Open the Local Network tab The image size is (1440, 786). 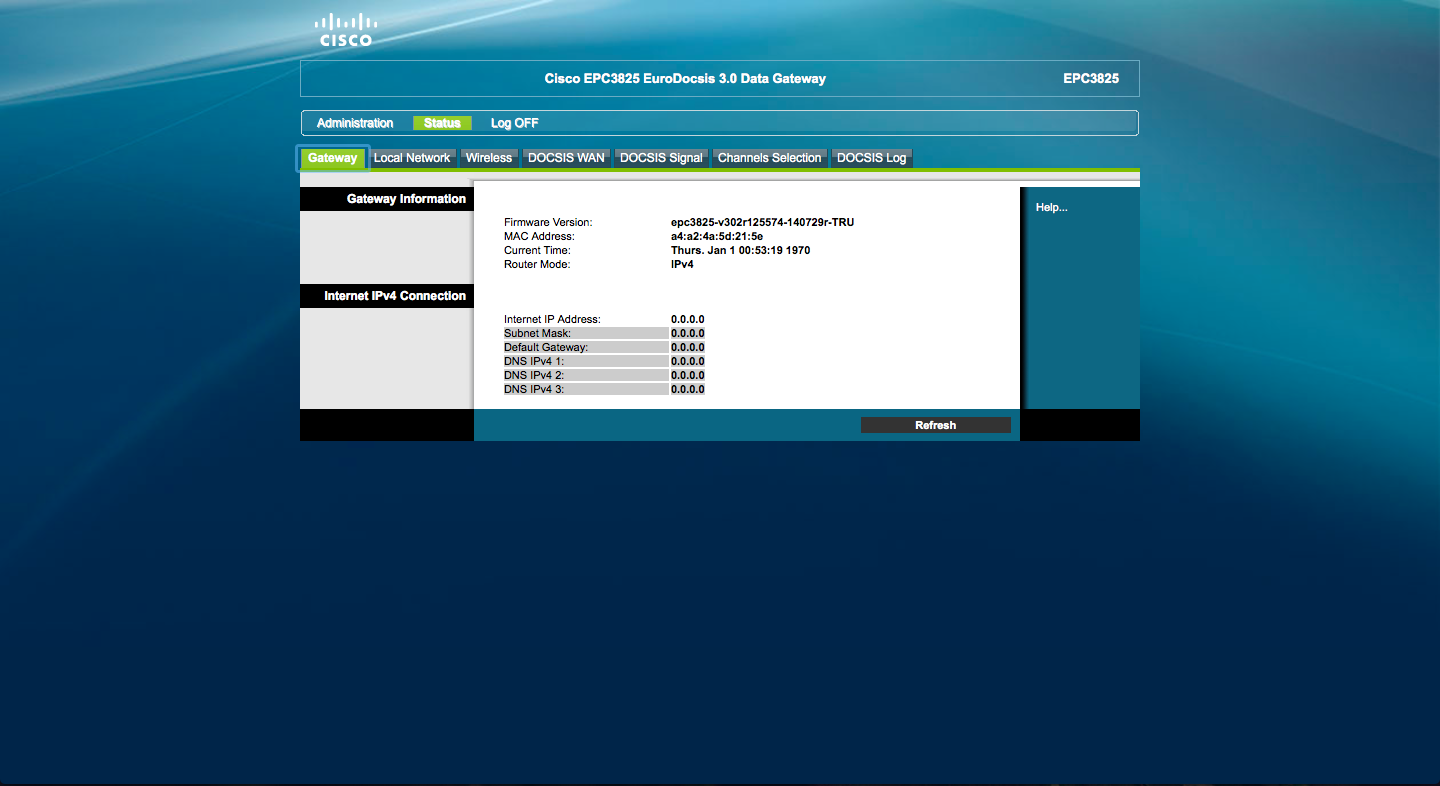pyautogui.click(x=412, y=158)
